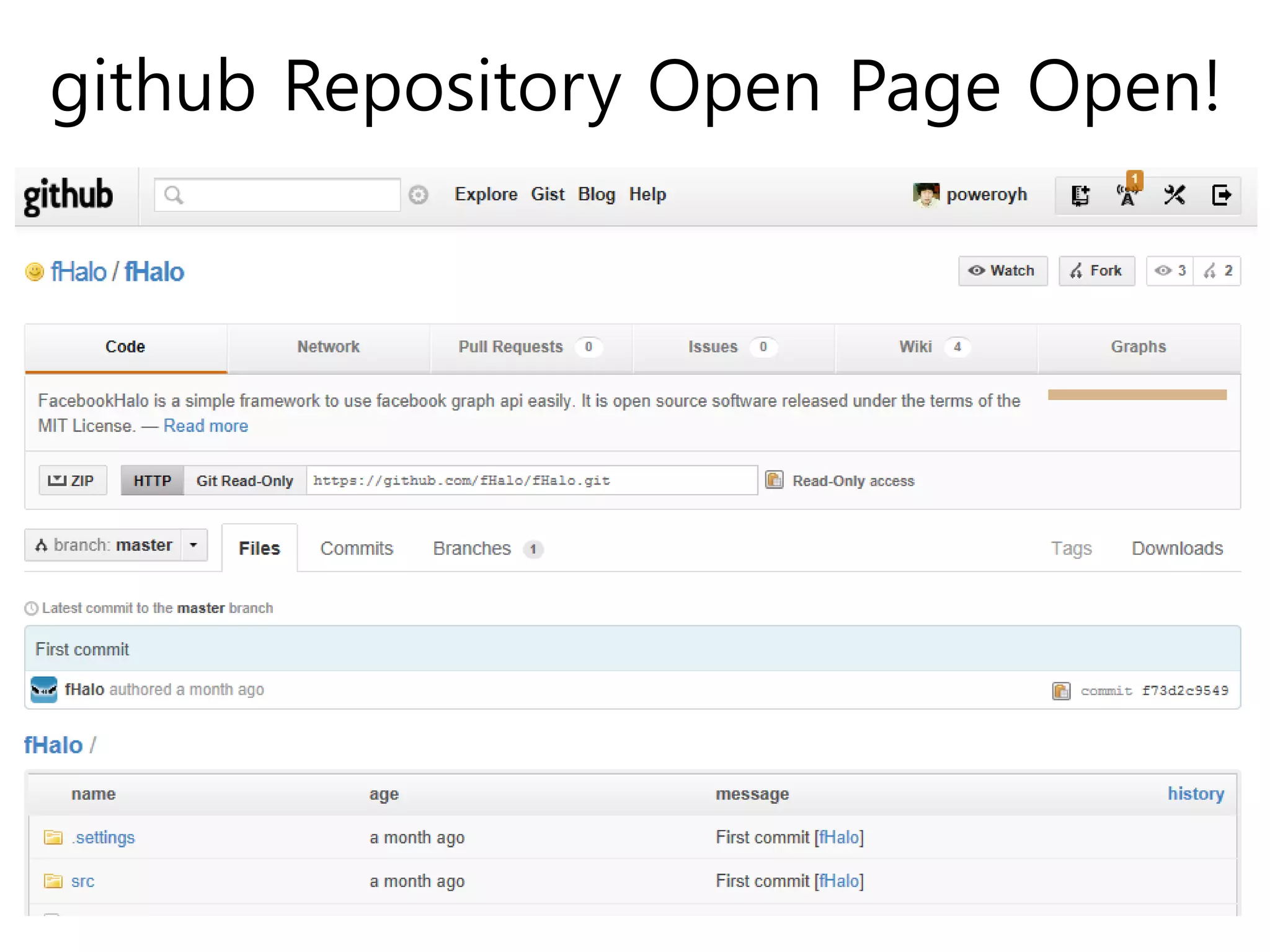Click the log out icon
This screenshot has width=1270, height=952.
(1222, 195)
